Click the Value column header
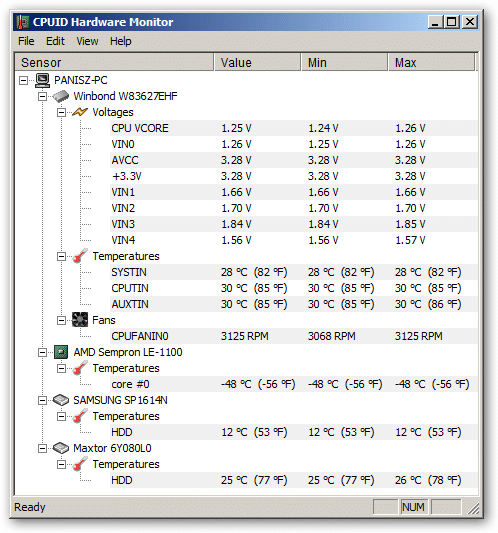This screenshot has height=533, width=498. point(258,63)
